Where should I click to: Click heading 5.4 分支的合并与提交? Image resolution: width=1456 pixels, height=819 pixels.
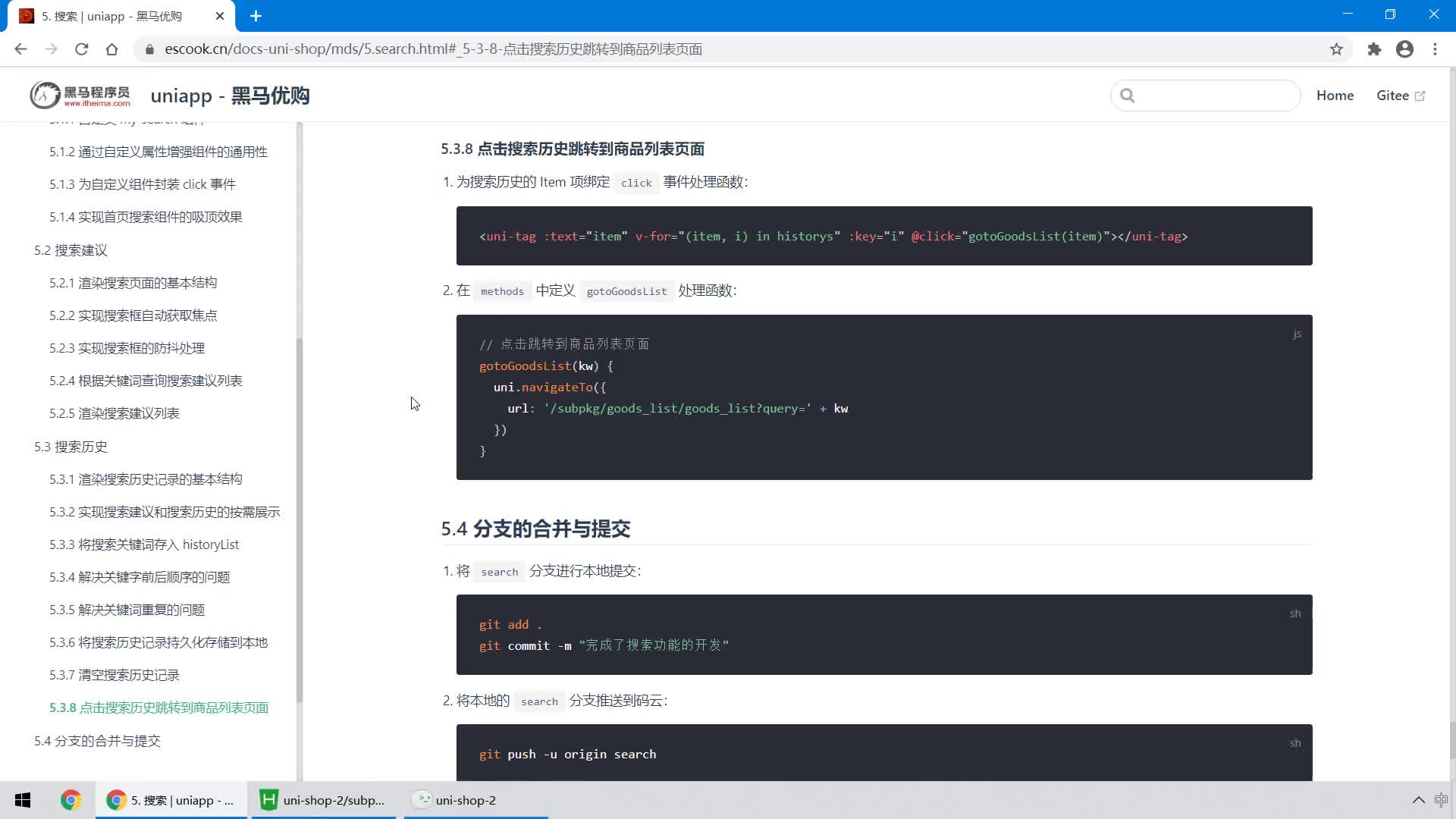(x=535, y=529)
